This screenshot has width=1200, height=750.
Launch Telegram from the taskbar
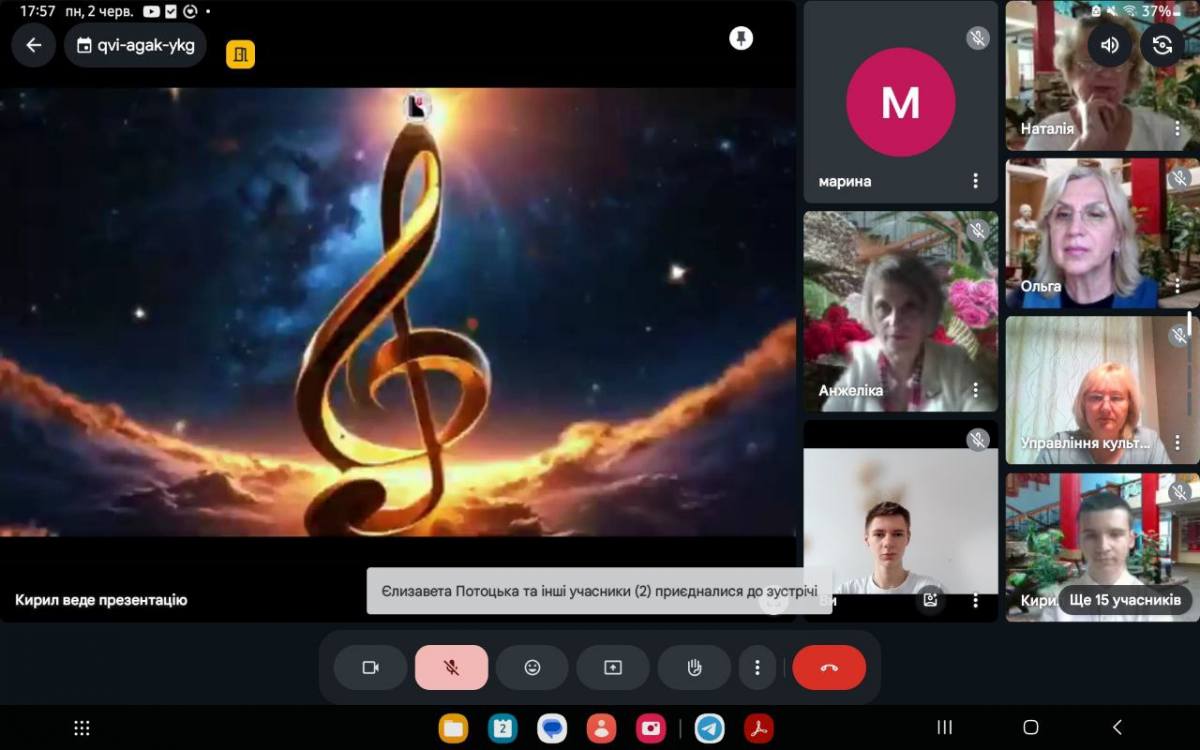tap(710, 727)
